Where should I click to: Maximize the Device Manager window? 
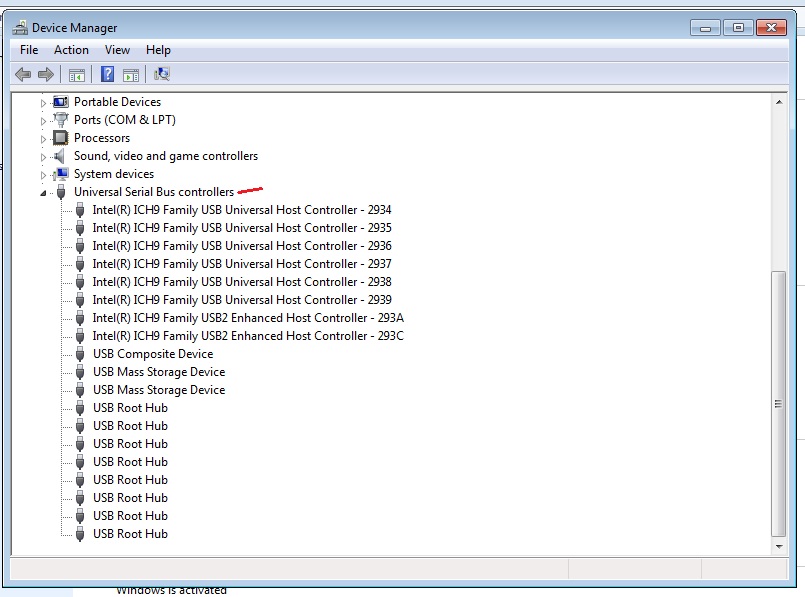pos(738,28)
